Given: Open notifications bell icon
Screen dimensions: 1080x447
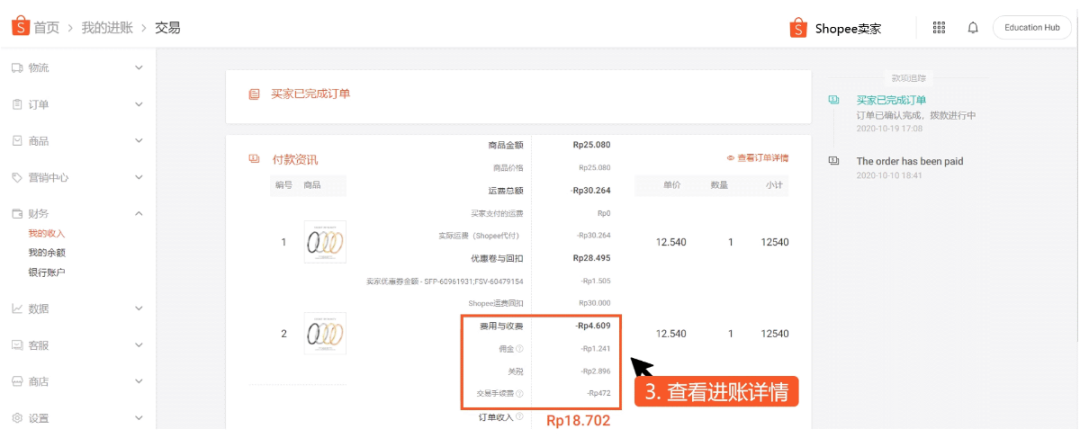Looking at the screenshot, I should point(973,28).
